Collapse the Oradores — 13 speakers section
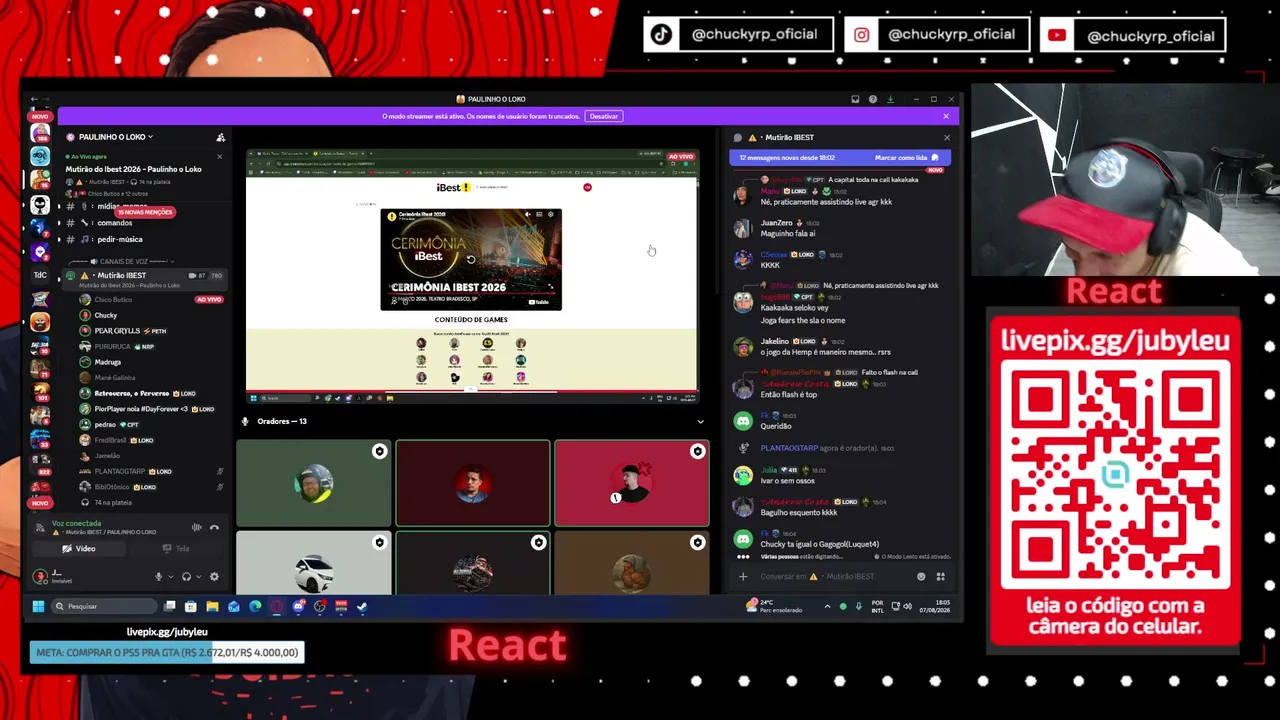 700,421
